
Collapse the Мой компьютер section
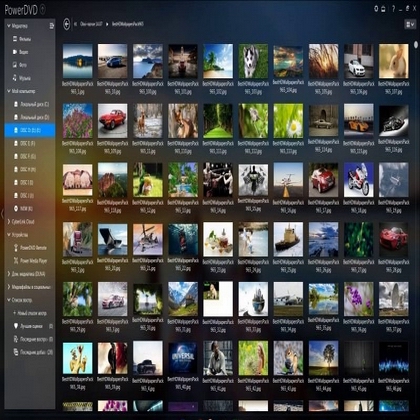pos(9,91)
